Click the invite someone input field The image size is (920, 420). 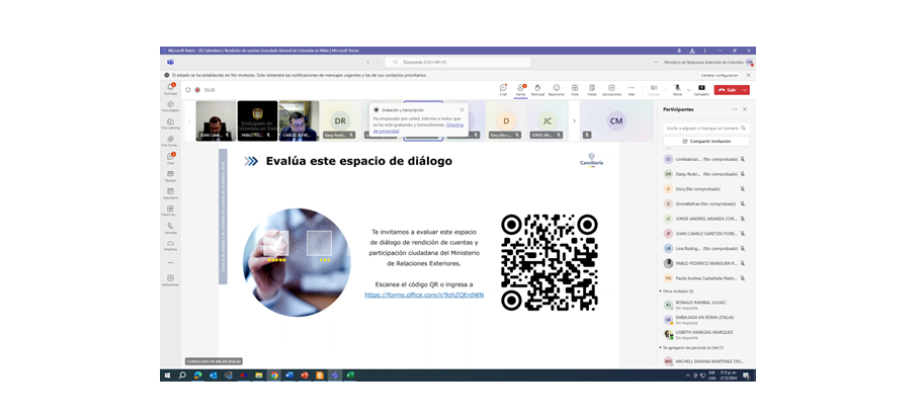706,127
